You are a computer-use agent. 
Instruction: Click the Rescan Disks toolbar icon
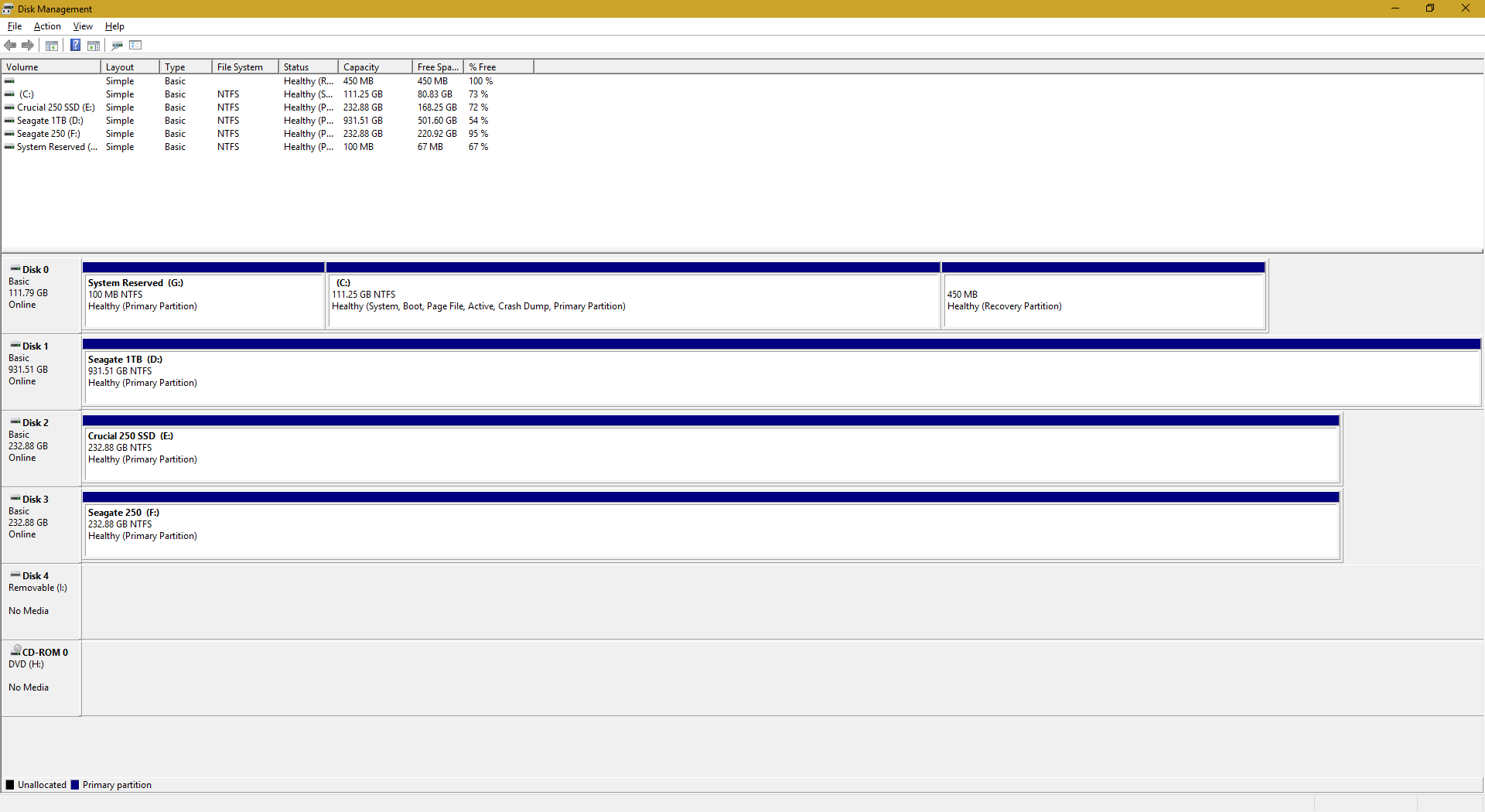pyautogui.click(x=118, y=46)
